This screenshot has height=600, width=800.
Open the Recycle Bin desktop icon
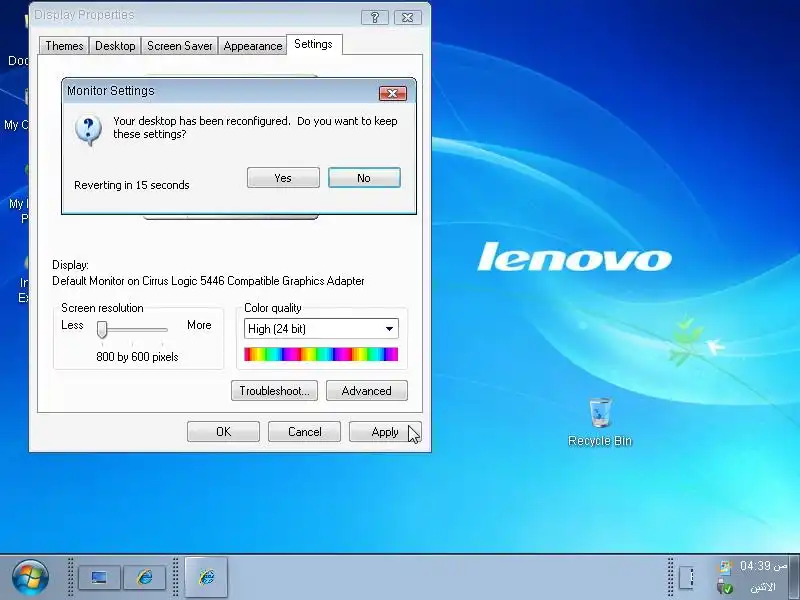tap(600, 423)
